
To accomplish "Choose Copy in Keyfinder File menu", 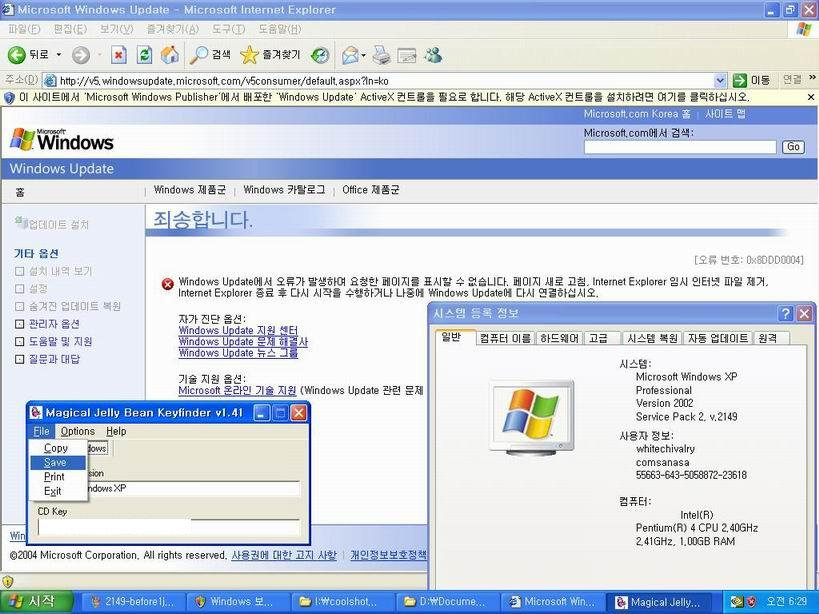I will pos(56,448).
